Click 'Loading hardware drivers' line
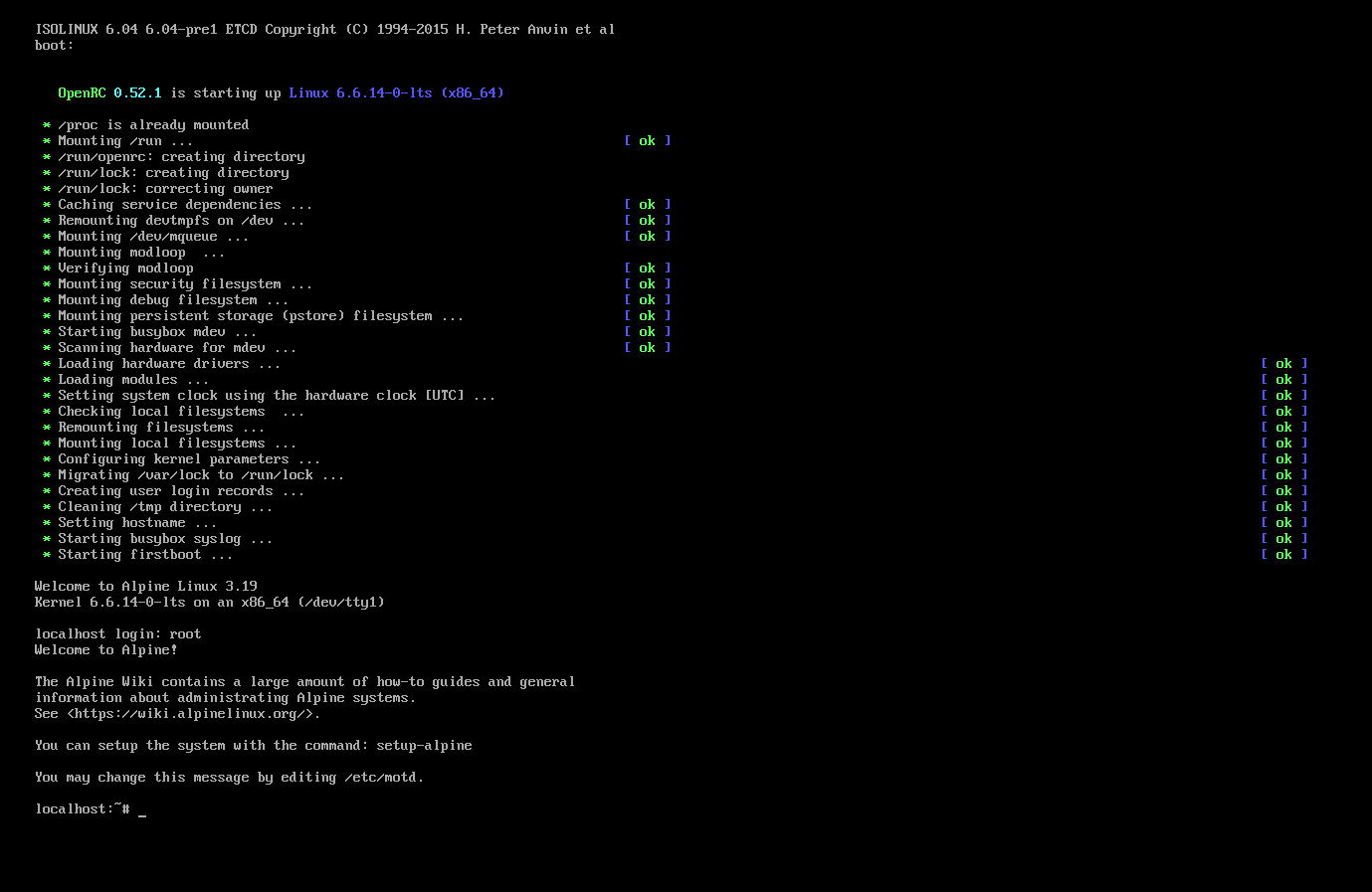Image resolution: width=1372 pixels, height=892 pixels. pyautogui.click(x=169, y=364)
